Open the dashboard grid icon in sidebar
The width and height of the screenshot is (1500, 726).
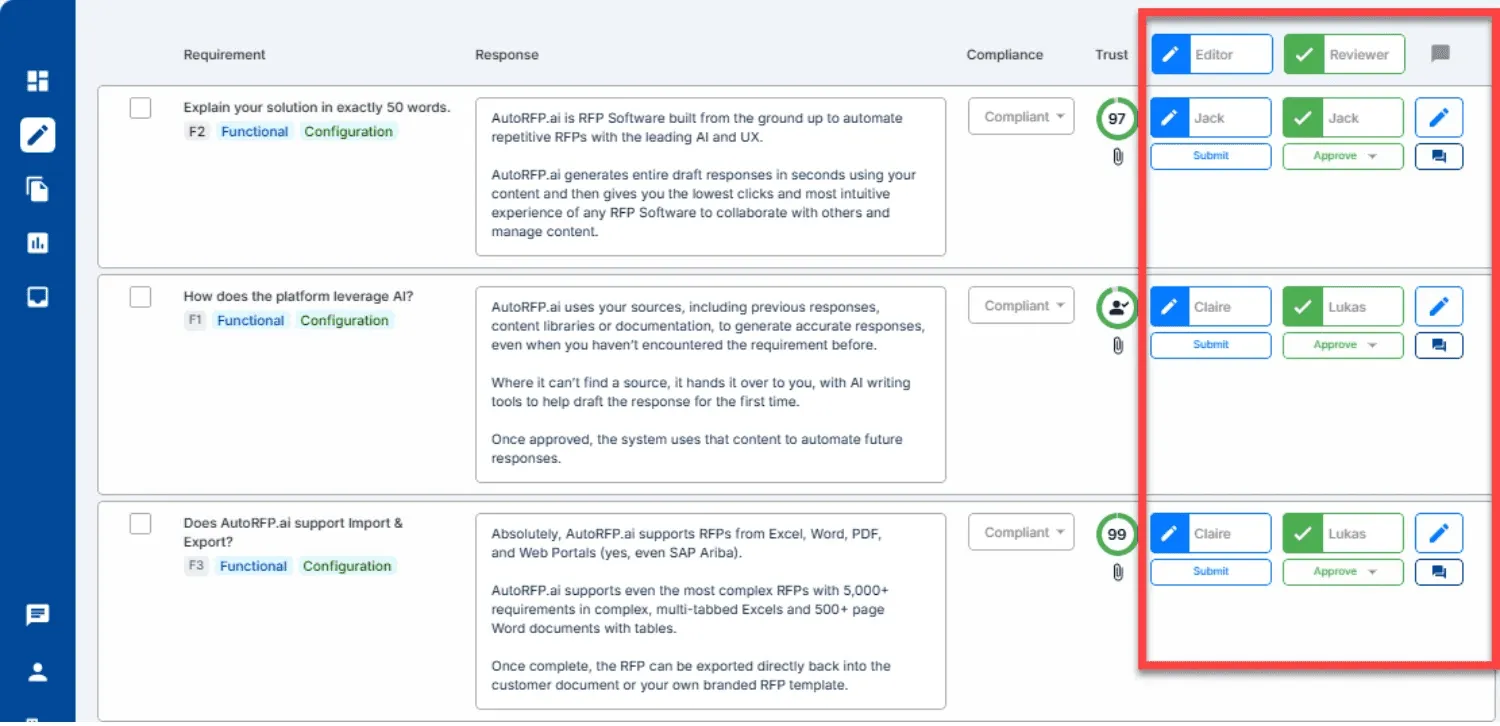[x=37, y=81]
